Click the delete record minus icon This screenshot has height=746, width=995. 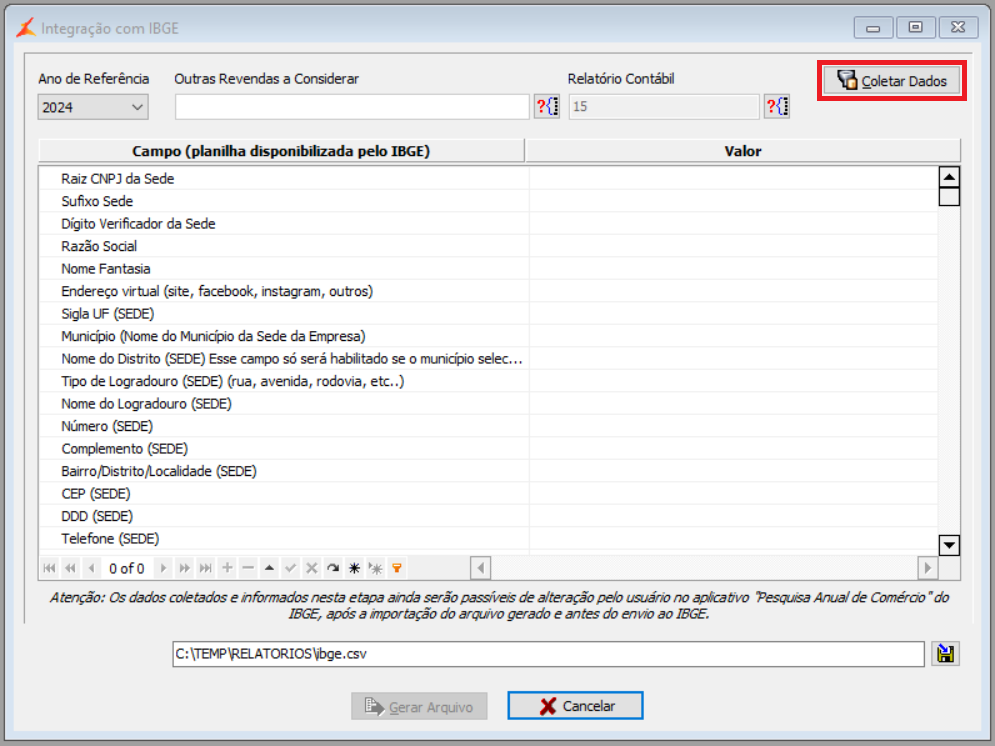point(248,568)
